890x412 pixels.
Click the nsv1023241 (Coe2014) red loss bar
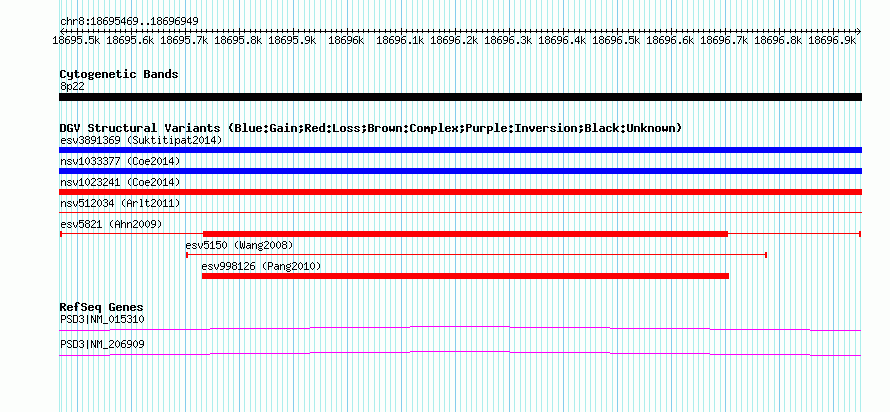(460, 192)
